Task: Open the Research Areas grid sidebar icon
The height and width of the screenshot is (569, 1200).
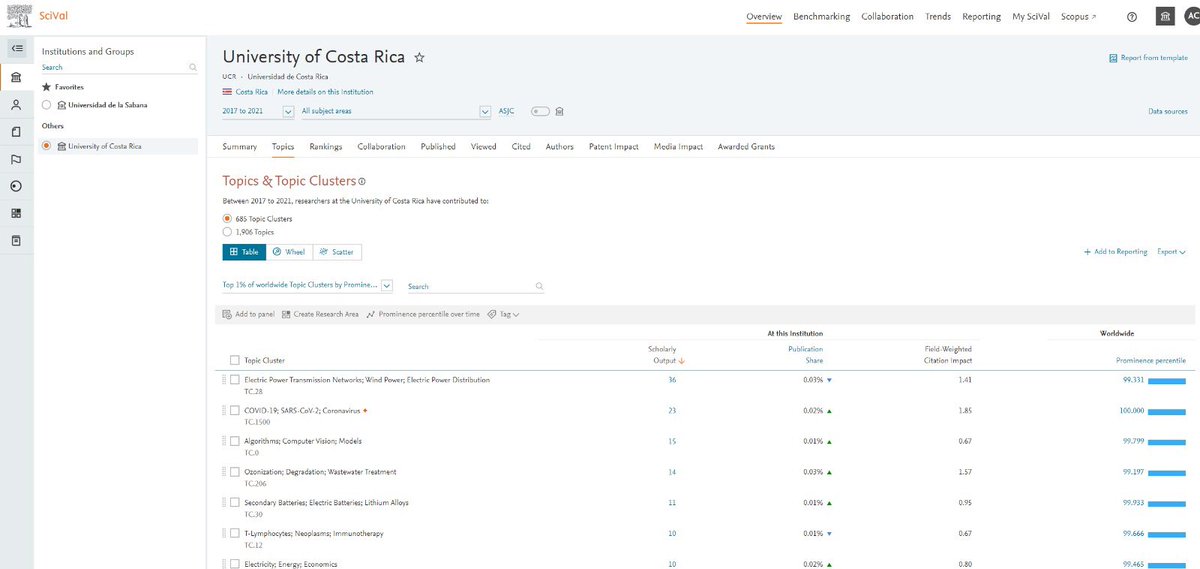Action: coord(17,213)
